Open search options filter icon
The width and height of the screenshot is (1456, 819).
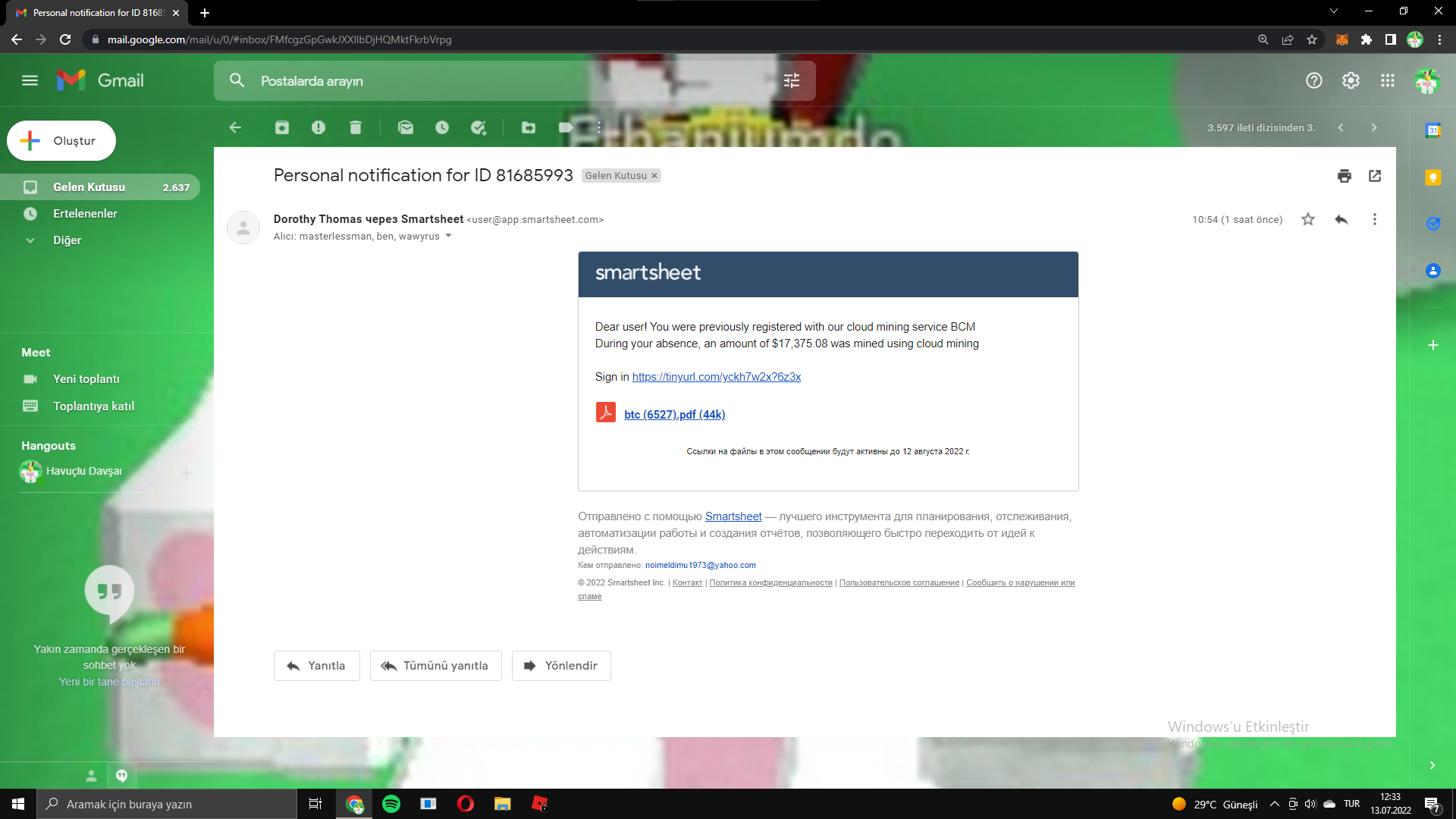click(x=792, y=80)
